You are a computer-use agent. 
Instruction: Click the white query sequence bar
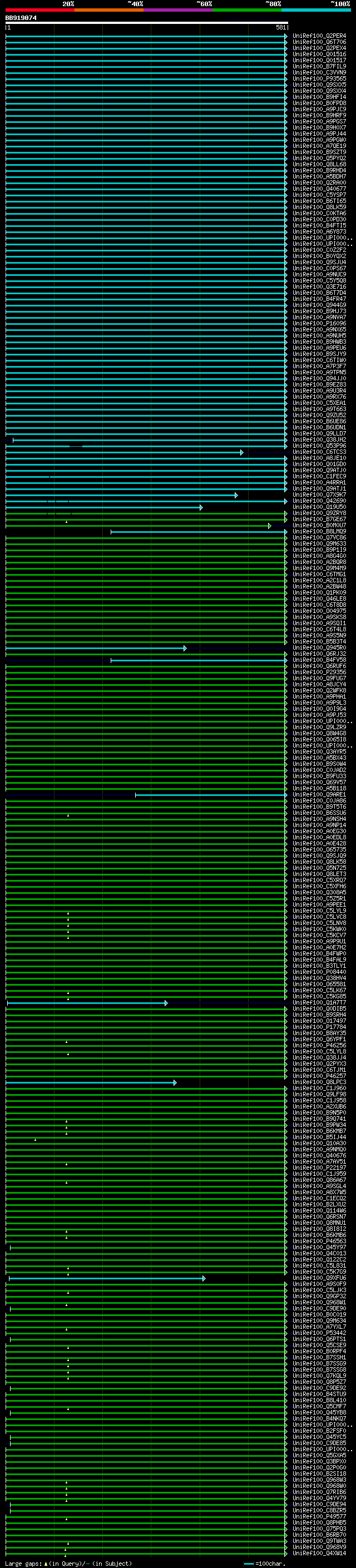coord(146,22)
